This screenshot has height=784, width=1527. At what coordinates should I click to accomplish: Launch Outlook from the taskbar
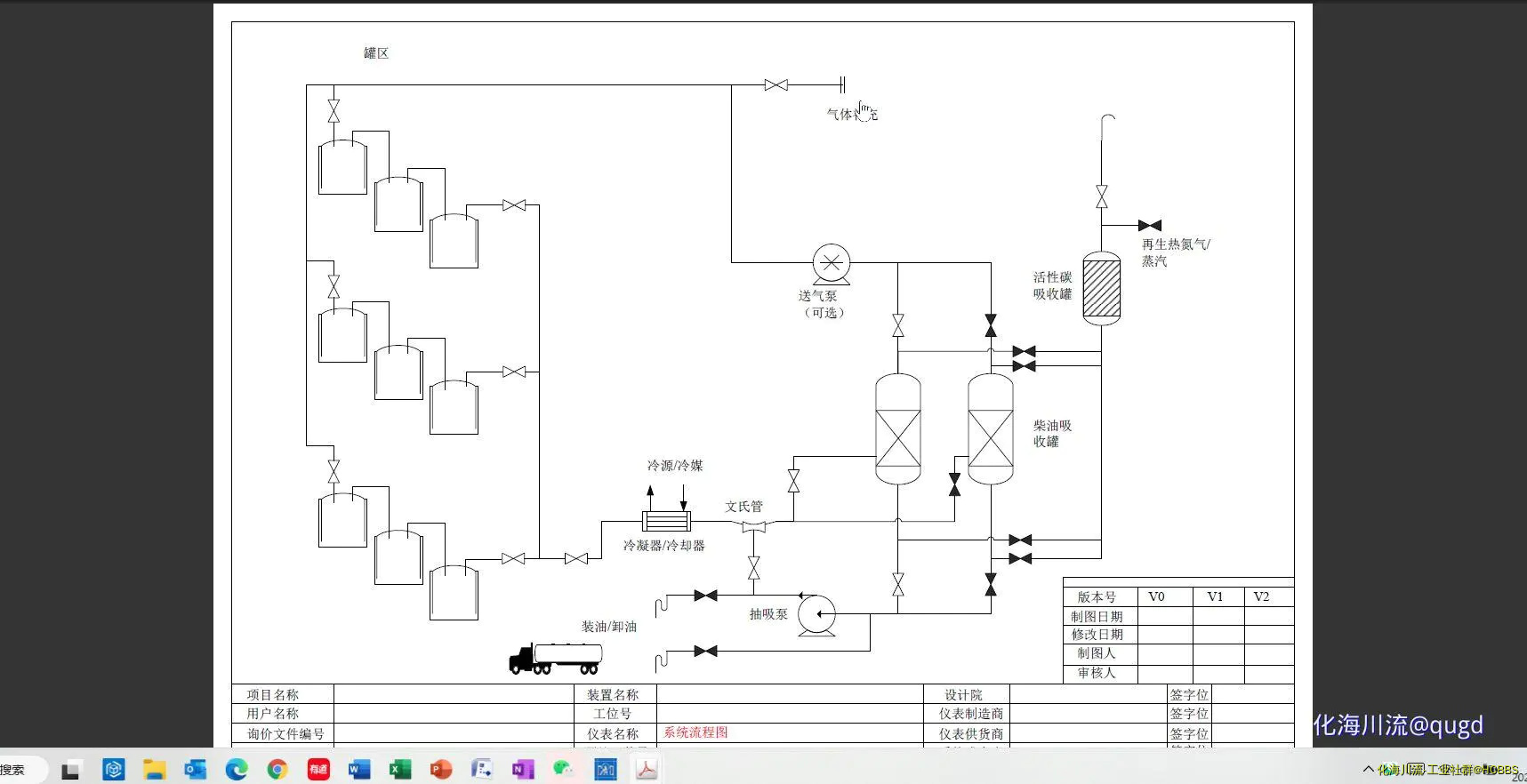click(196, 770)
